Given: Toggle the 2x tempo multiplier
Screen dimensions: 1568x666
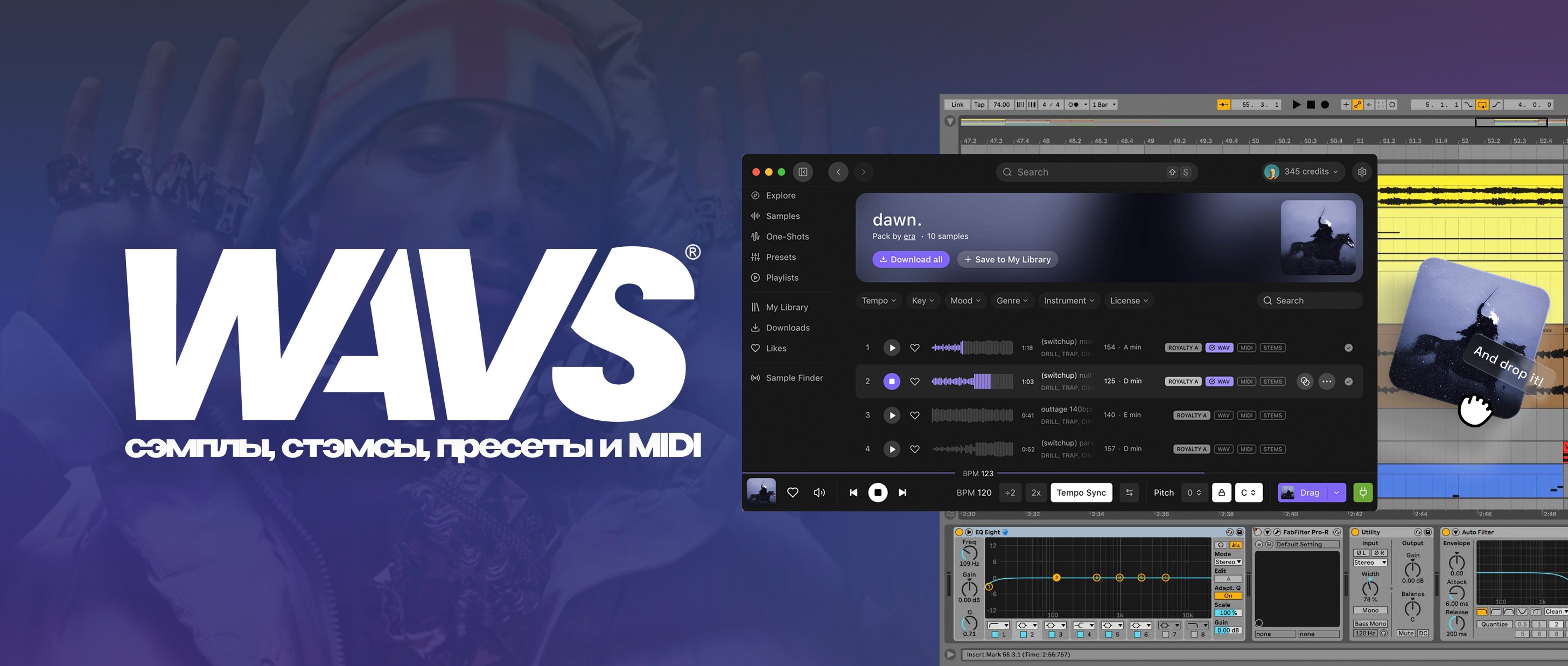Looking at the screenshot, I should (1035, 492).
